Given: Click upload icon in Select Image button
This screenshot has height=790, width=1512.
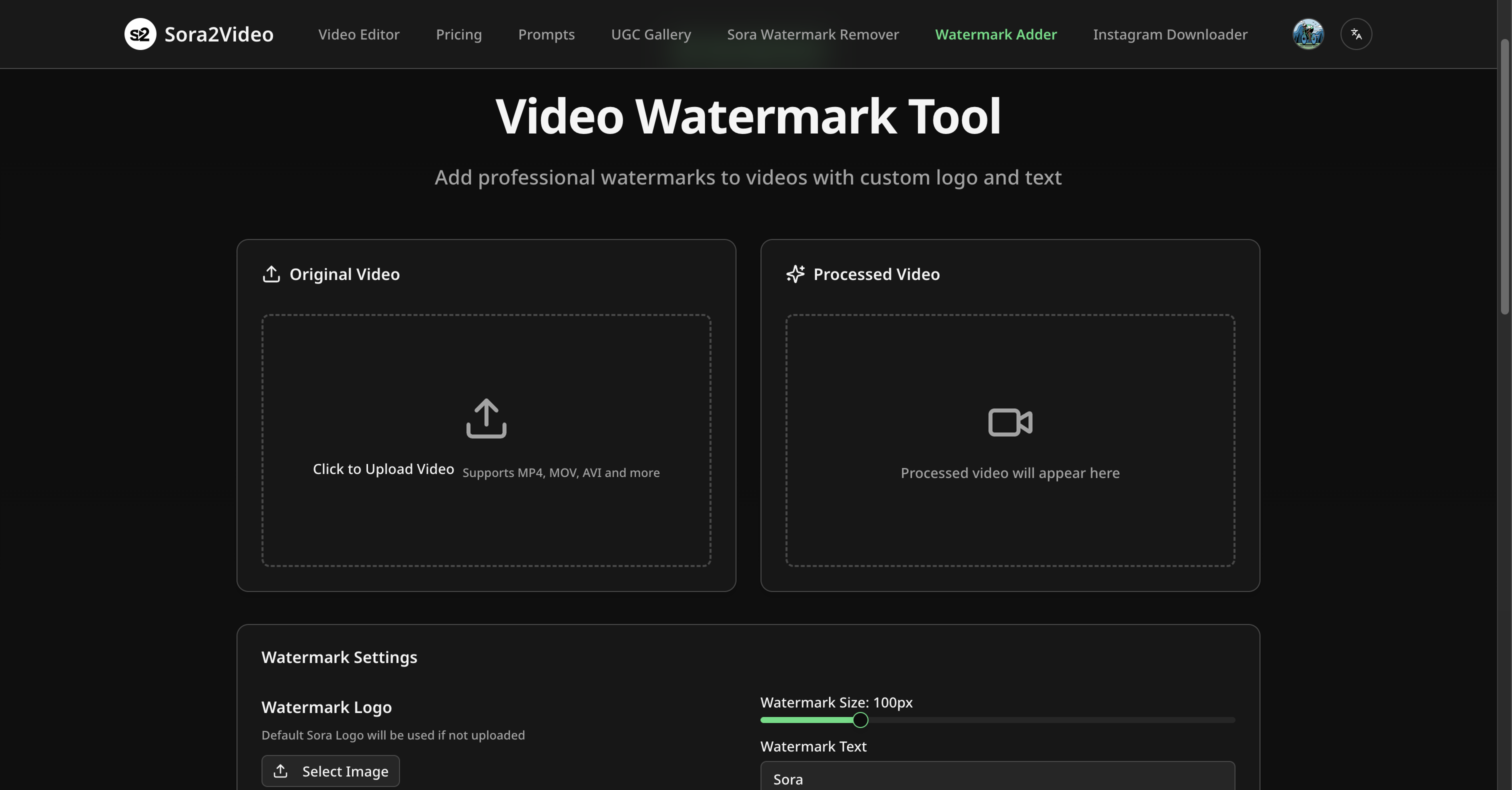Looking at the screenshot, I should [280, 770].
